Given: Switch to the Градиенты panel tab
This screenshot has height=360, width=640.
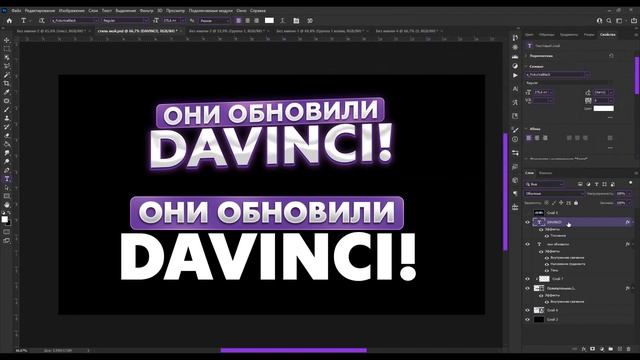Looking at the screenshot, I should [x=569, y=35].
